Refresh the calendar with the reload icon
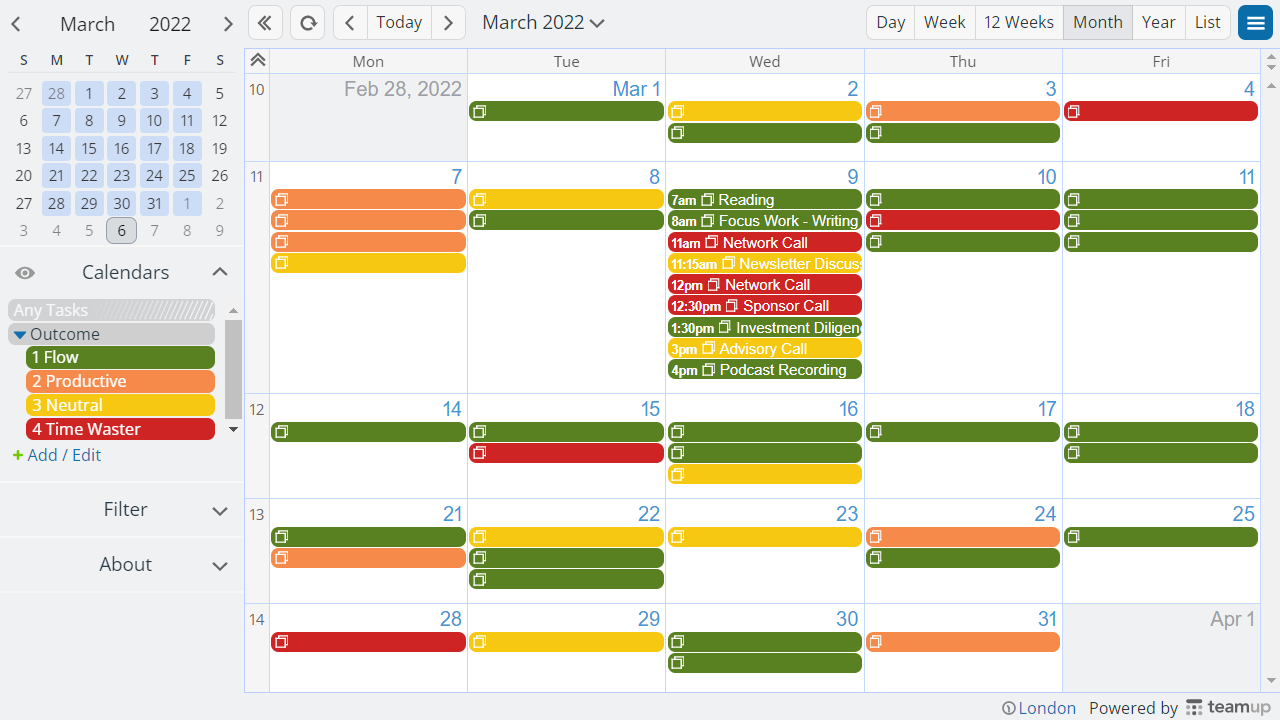This screenshot has height=720, width=1280. pyautogui.click(x=308, y=22)
